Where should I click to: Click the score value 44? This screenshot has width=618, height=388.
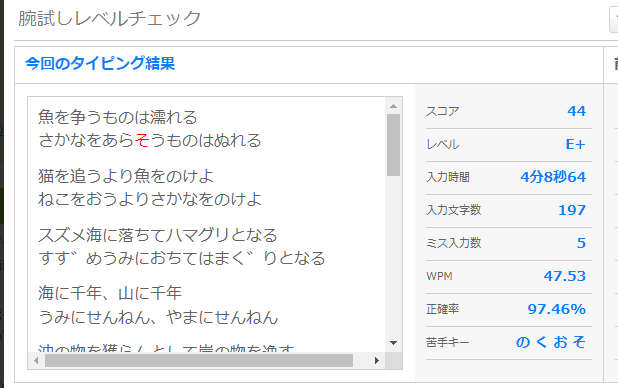point(577,111)
